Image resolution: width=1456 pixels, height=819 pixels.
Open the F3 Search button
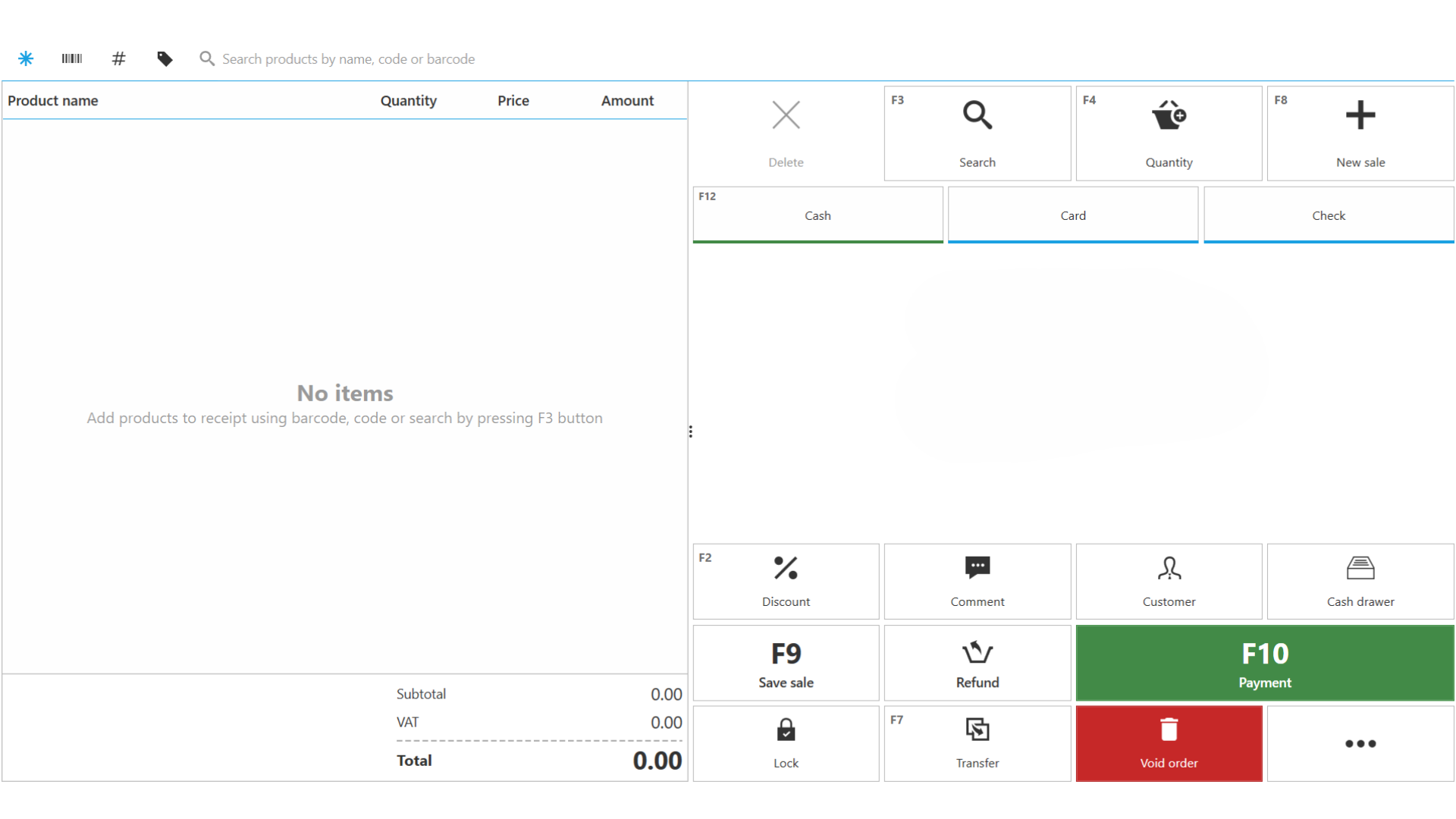pyautogui.click(x=977, y=133)
